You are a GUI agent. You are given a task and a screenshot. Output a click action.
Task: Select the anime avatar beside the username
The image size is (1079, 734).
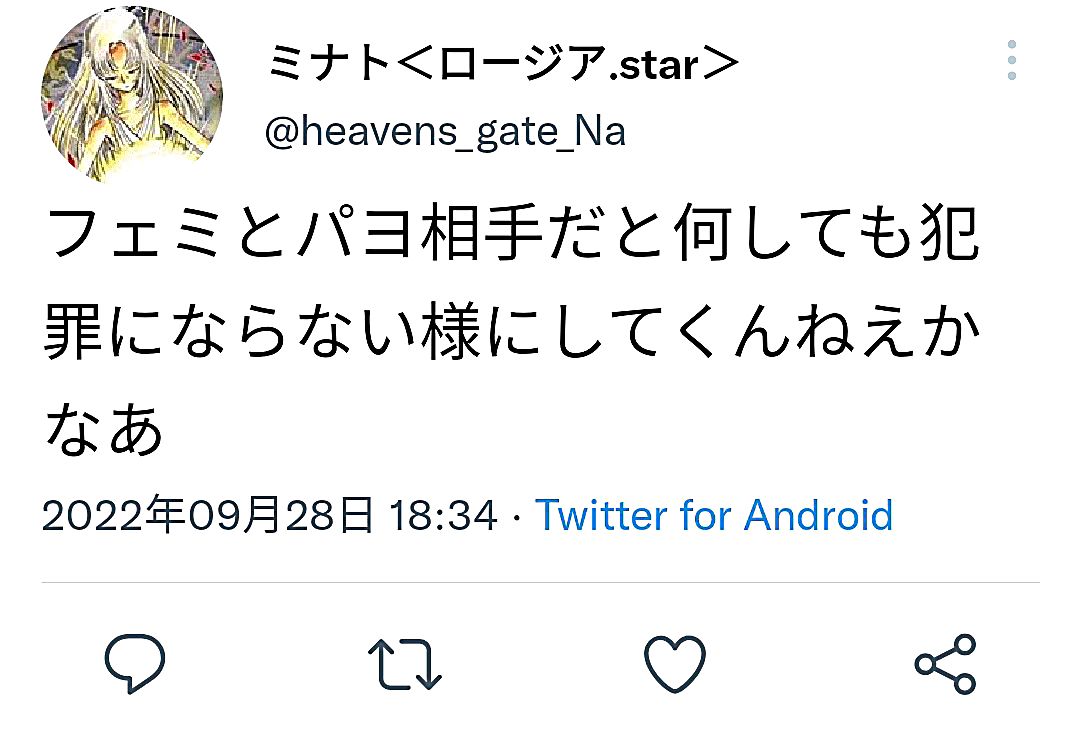132,94
